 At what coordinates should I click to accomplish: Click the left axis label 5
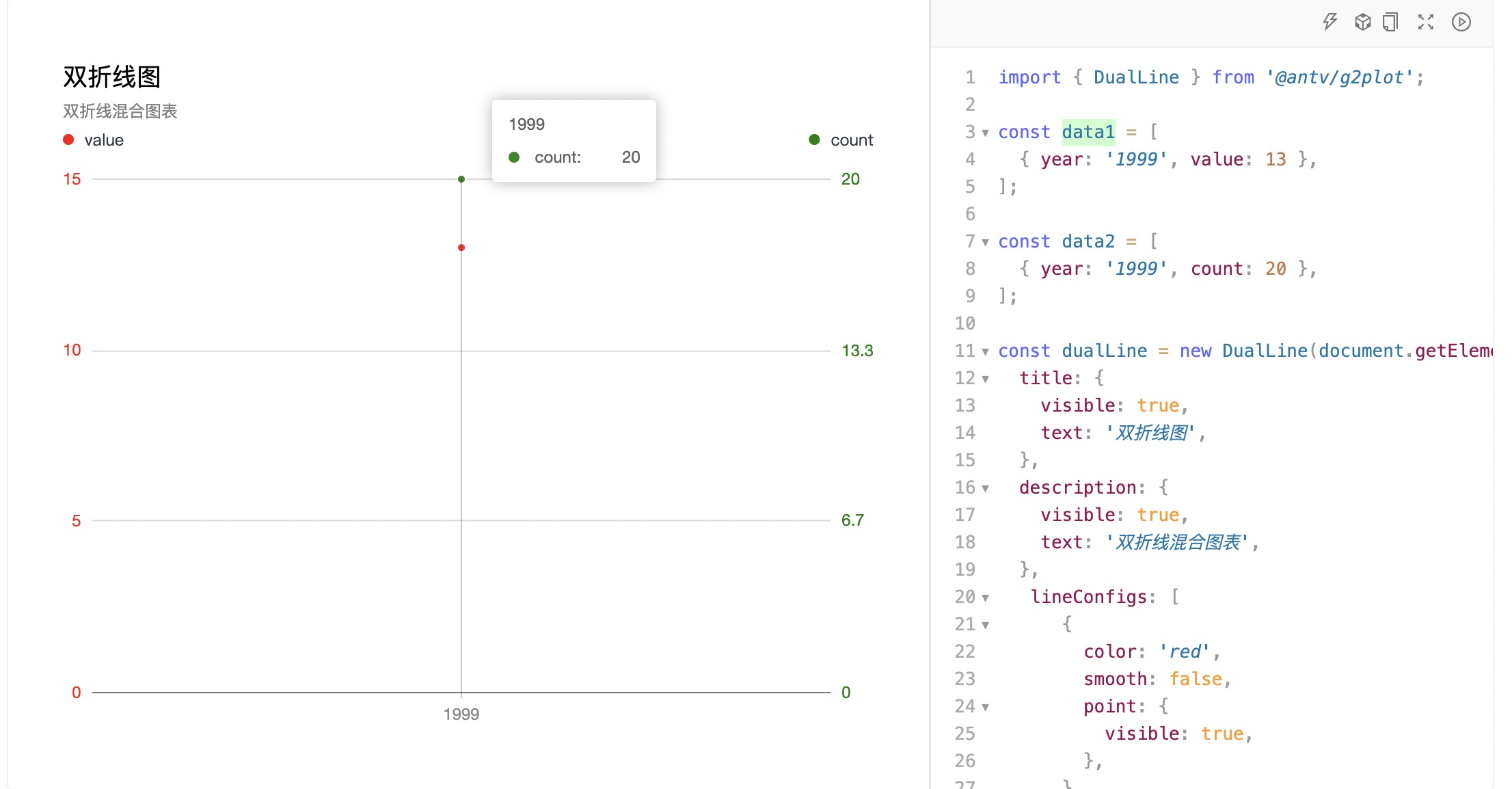(x=76, y=521)
